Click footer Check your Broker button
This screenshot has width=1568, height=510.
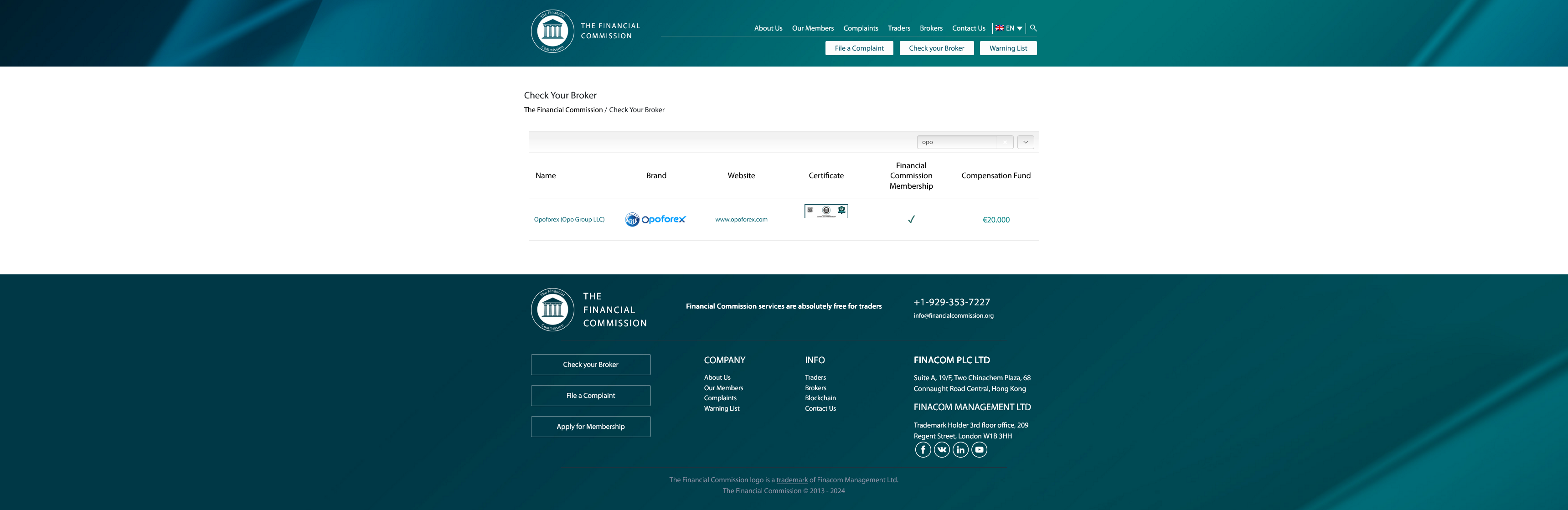[x=590, y=365]
